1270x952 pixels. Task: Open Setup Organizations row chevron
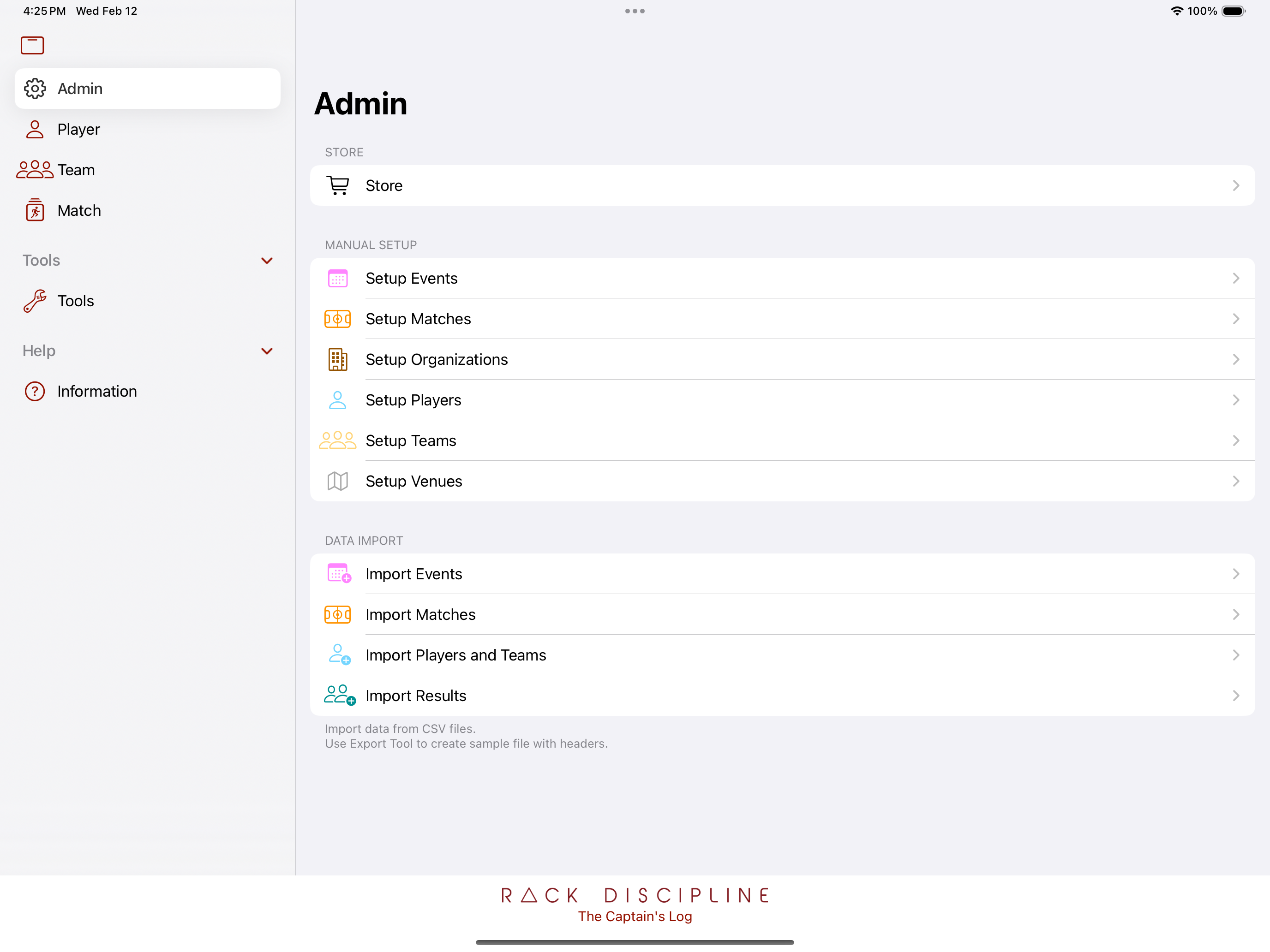pyautogui.click(x=1236, y=359)
